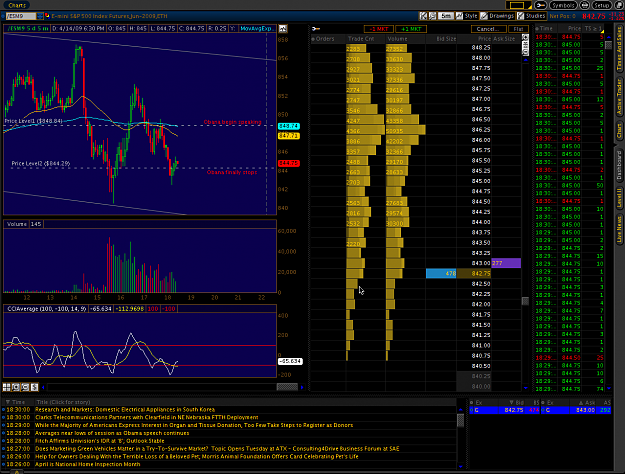Open story April is National Home Inspection Month
625x474 pixels.
coord(88,464)
